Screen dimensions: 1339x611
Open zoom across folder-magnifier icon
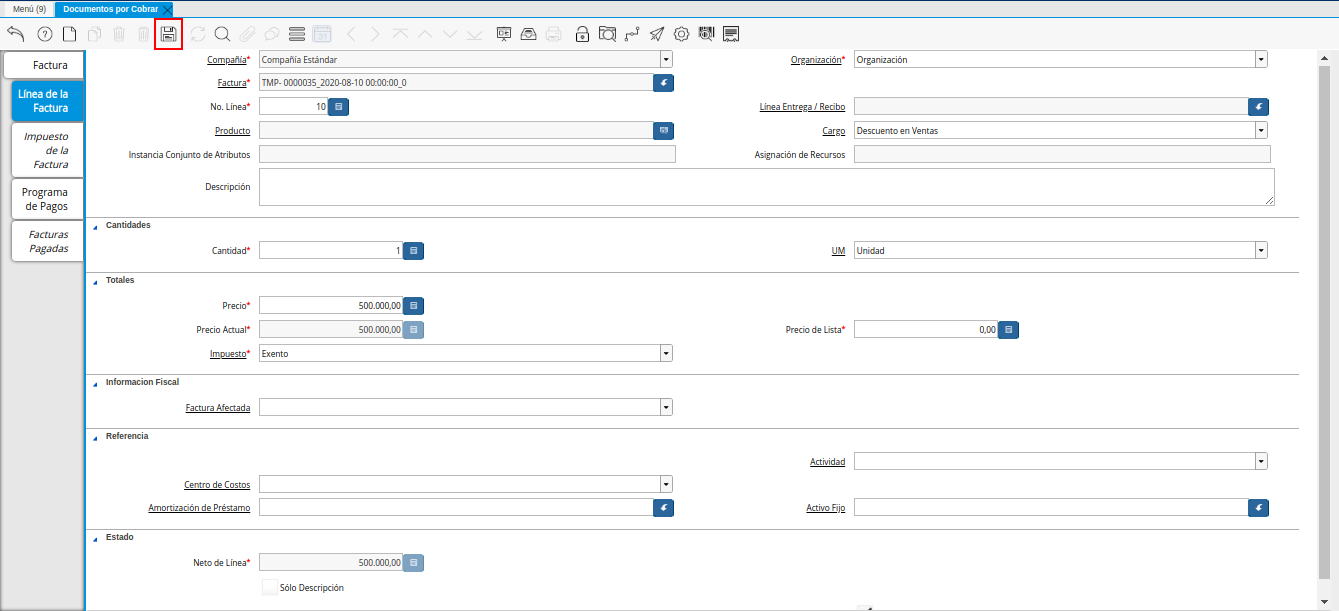coord(607,34)
